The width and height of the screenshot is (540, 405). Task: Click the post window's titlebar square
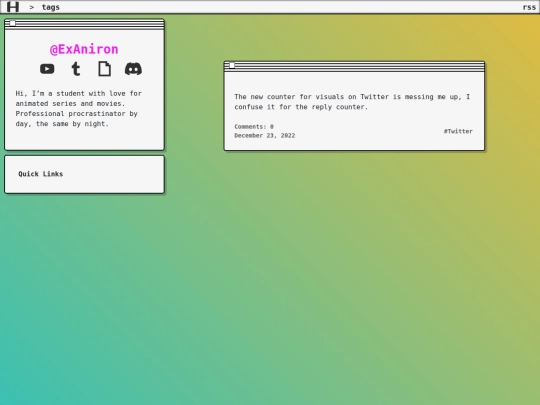coord(232,65)
